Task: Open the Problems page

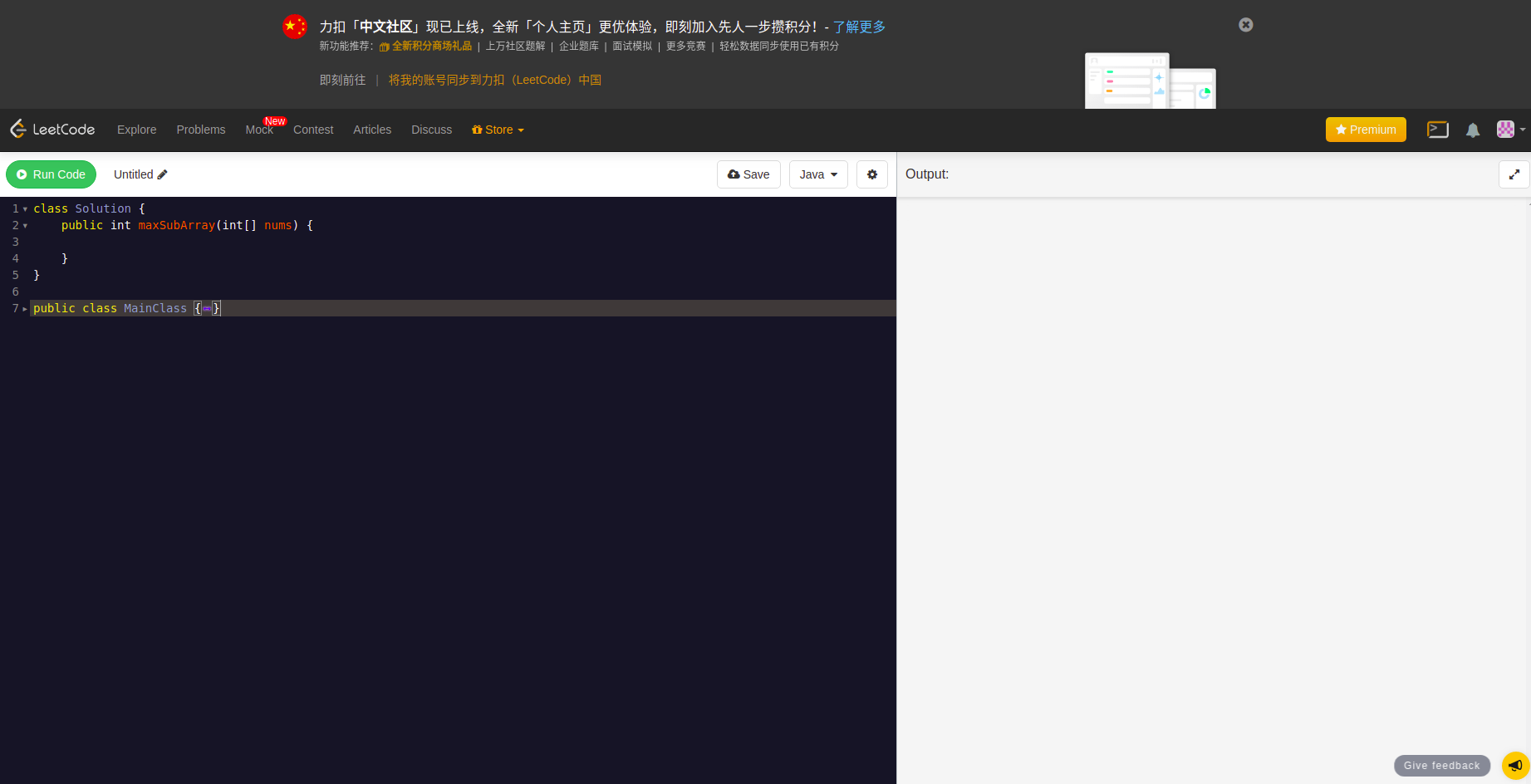Action: (201, 130)
